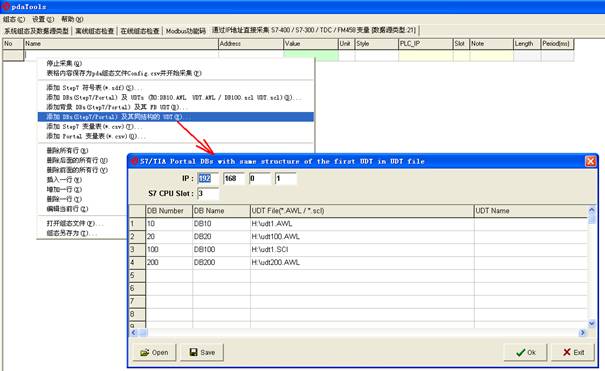Click the table scroll up arrow
Screen dimensions: 605x371
(591, 210)
